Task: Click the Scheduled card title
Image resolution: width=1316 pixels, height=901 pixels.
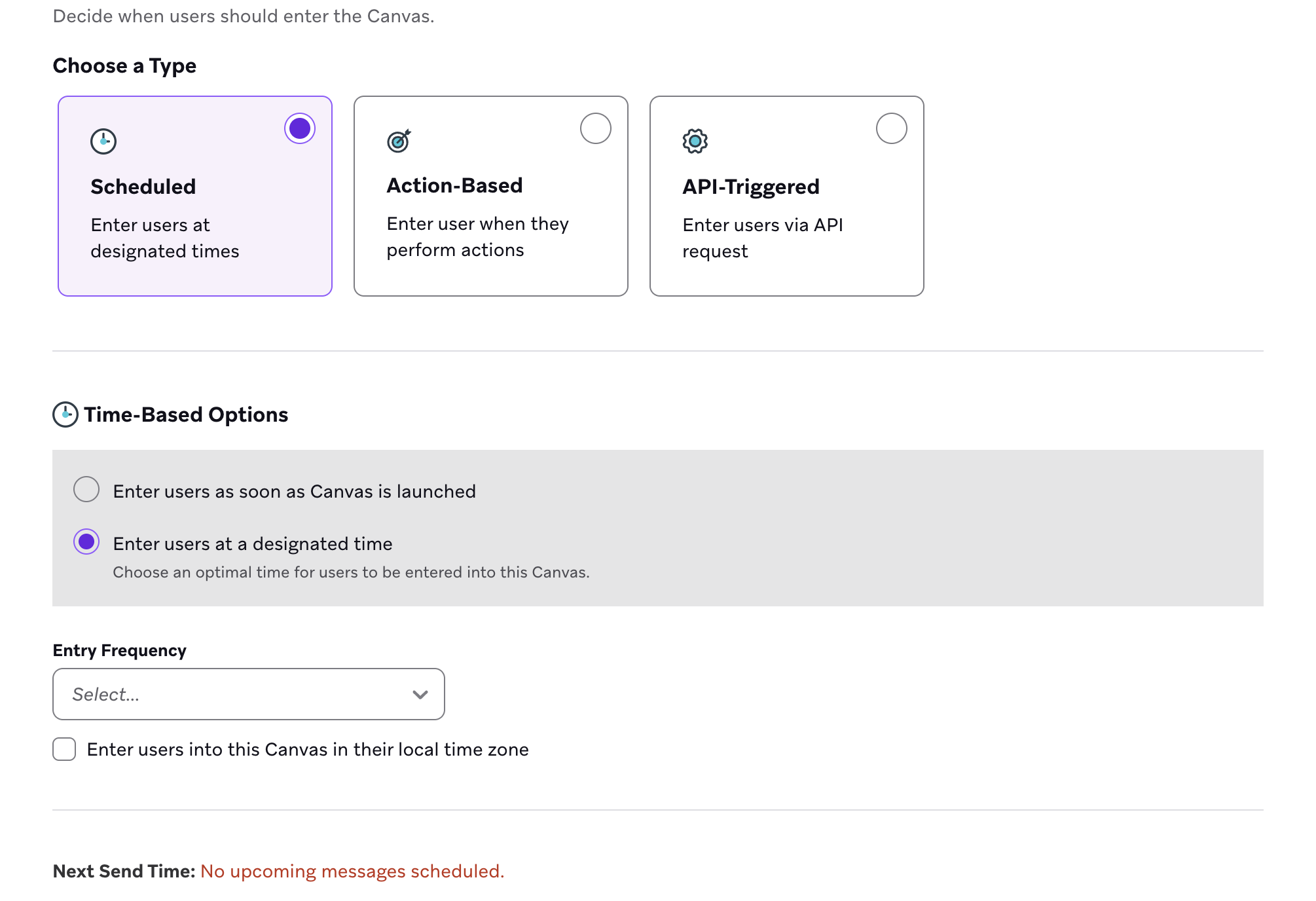Action: [143, 187]
